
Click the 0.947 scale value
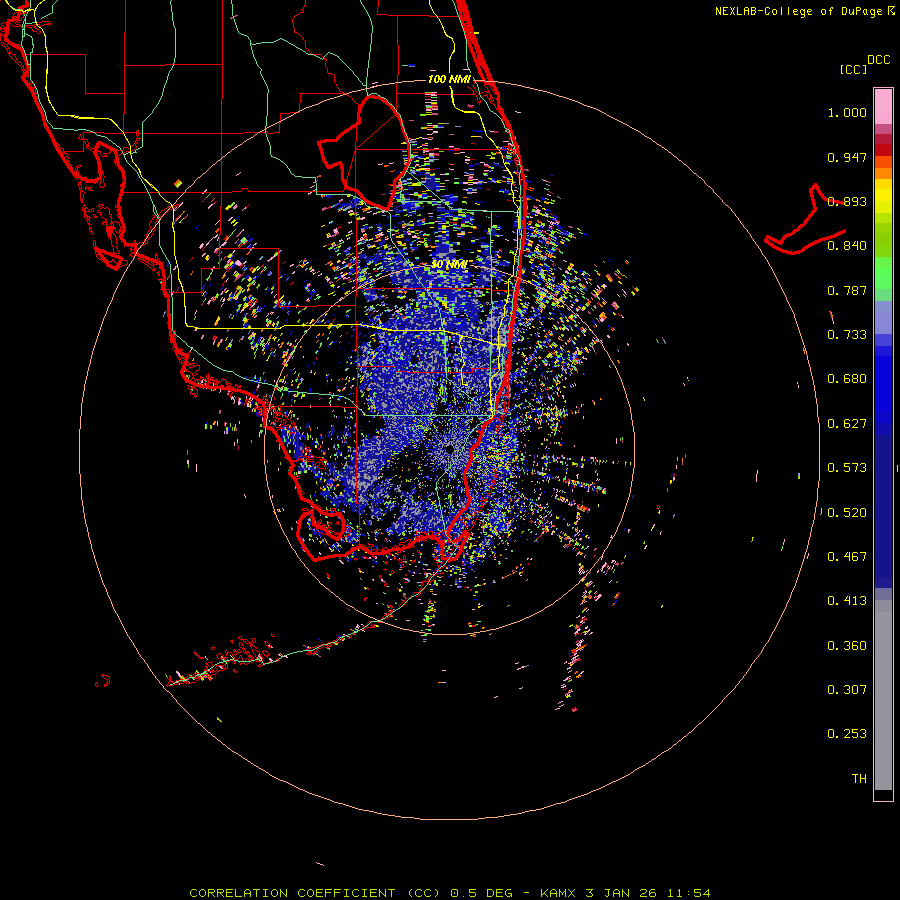847,157
